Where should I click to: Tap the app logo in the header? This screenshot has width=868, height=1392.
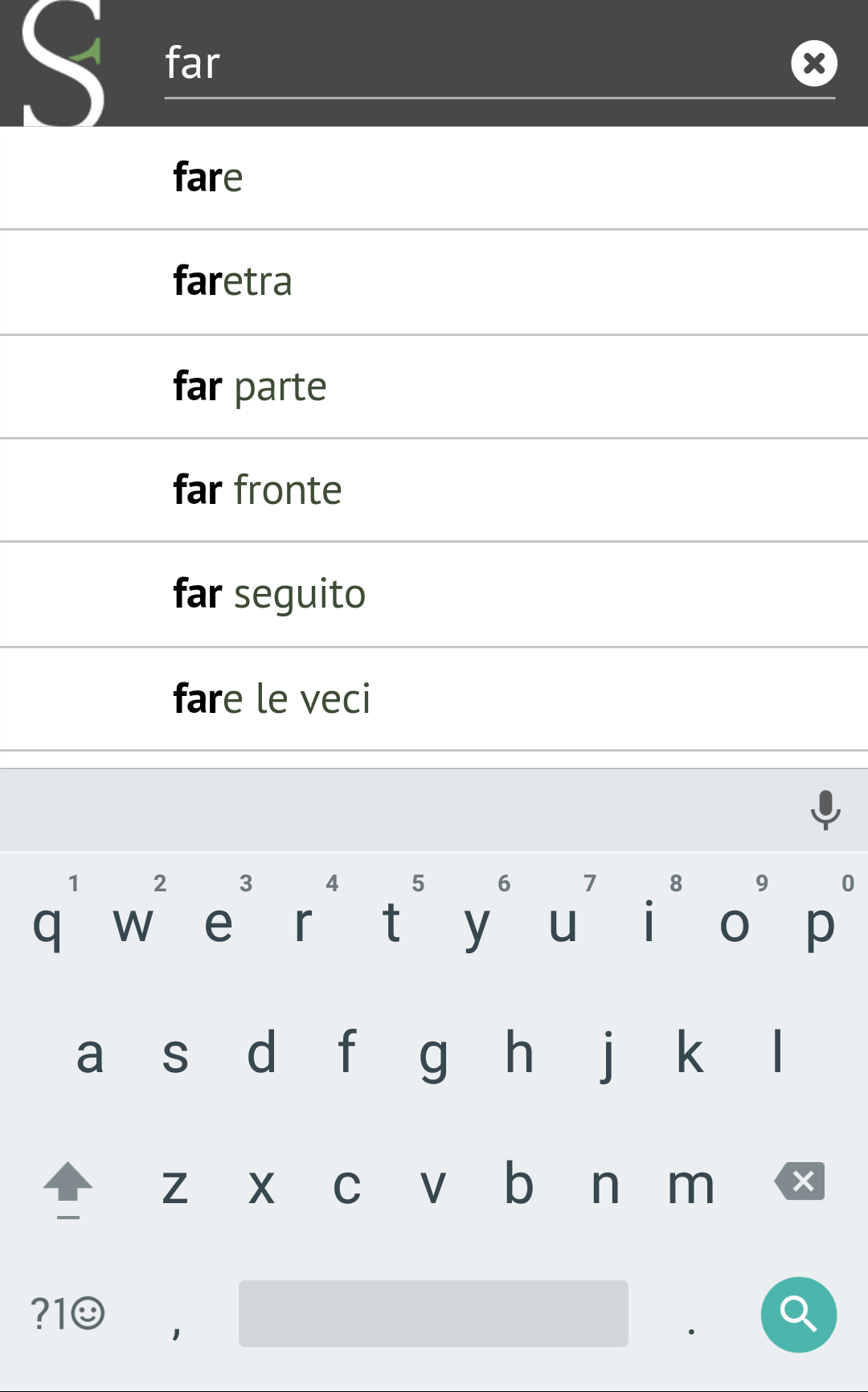coord(63,64)
